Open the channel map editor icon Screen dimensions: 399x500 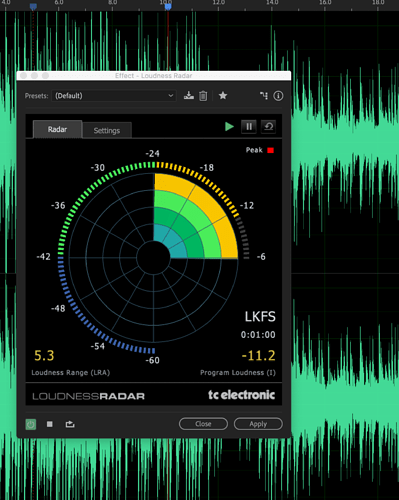264,96
